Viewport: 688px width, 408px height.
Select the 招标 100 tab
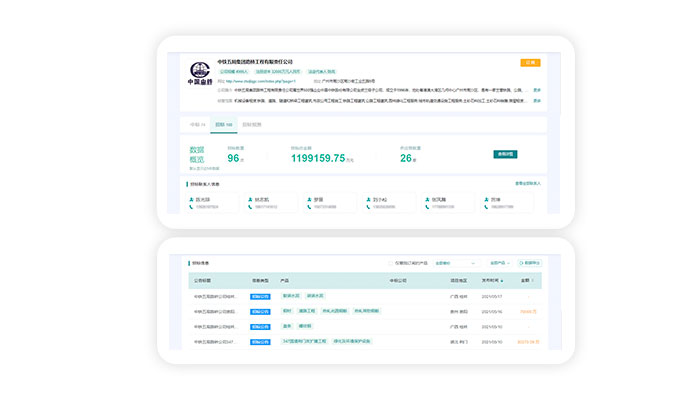point(224,125)
